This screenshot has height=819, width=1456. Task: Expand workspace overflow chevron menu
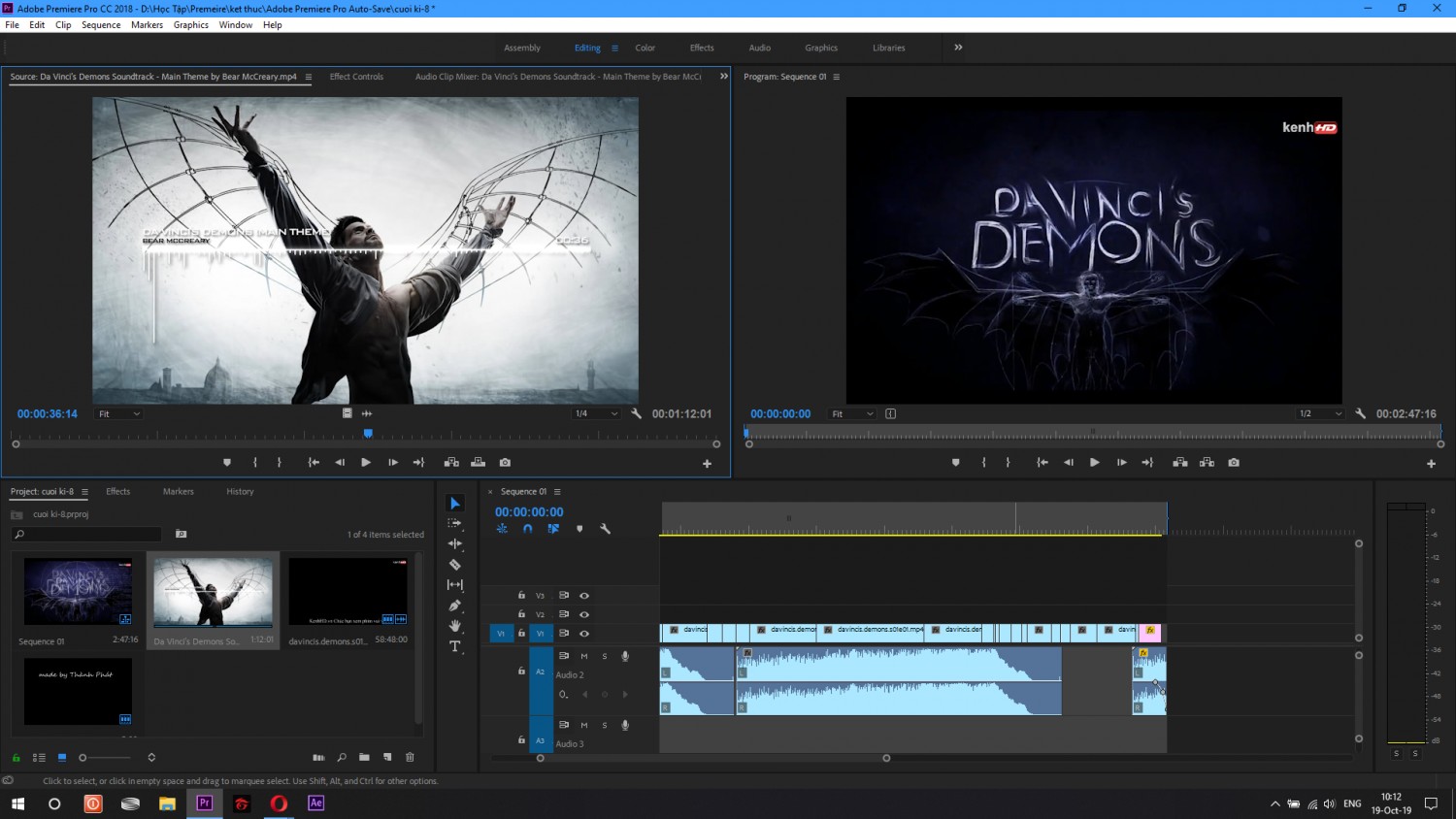click(x=958, y=48)
